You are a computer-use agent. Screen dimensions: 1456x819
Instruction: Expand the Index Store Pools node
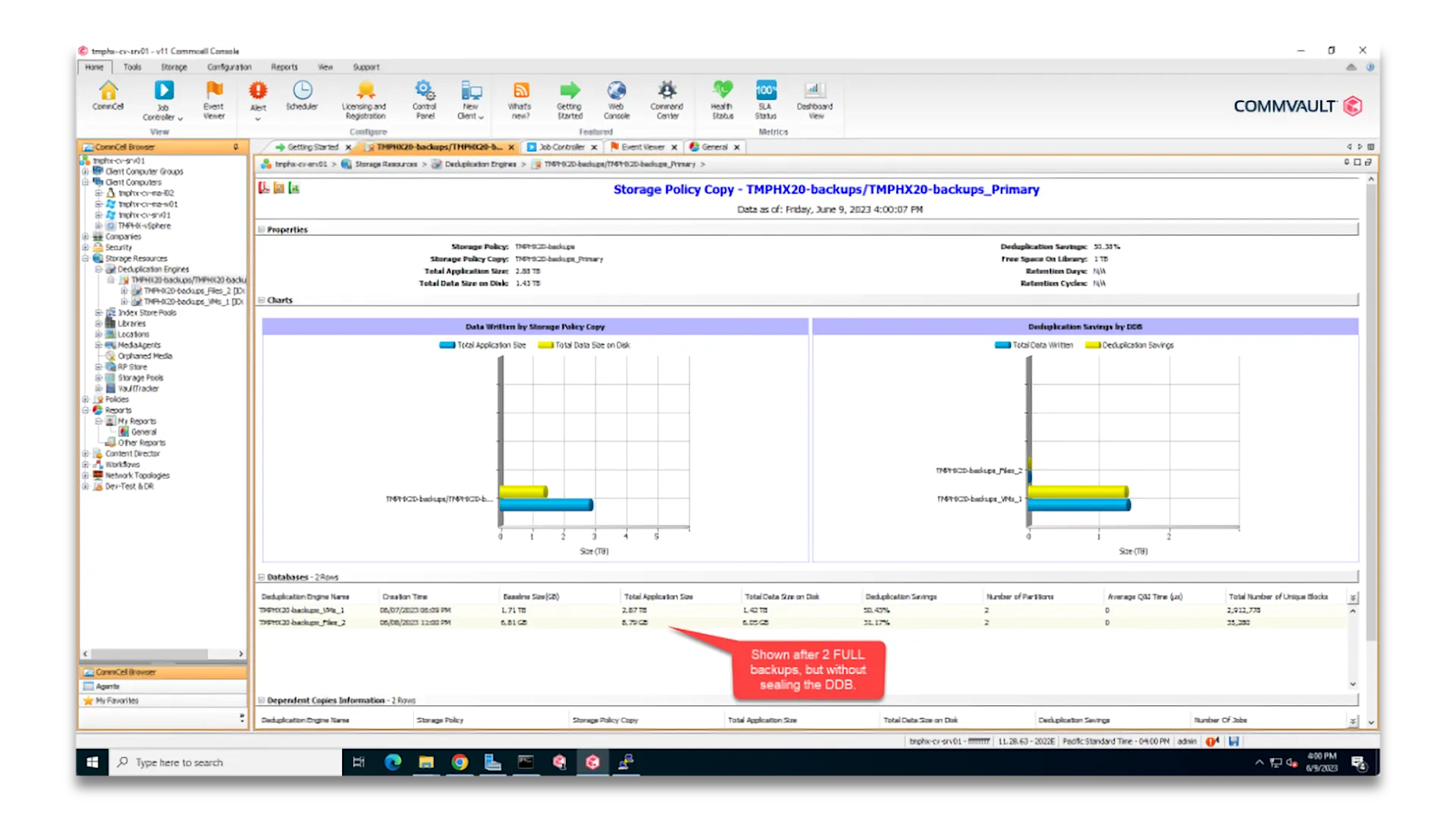point(99,312)
